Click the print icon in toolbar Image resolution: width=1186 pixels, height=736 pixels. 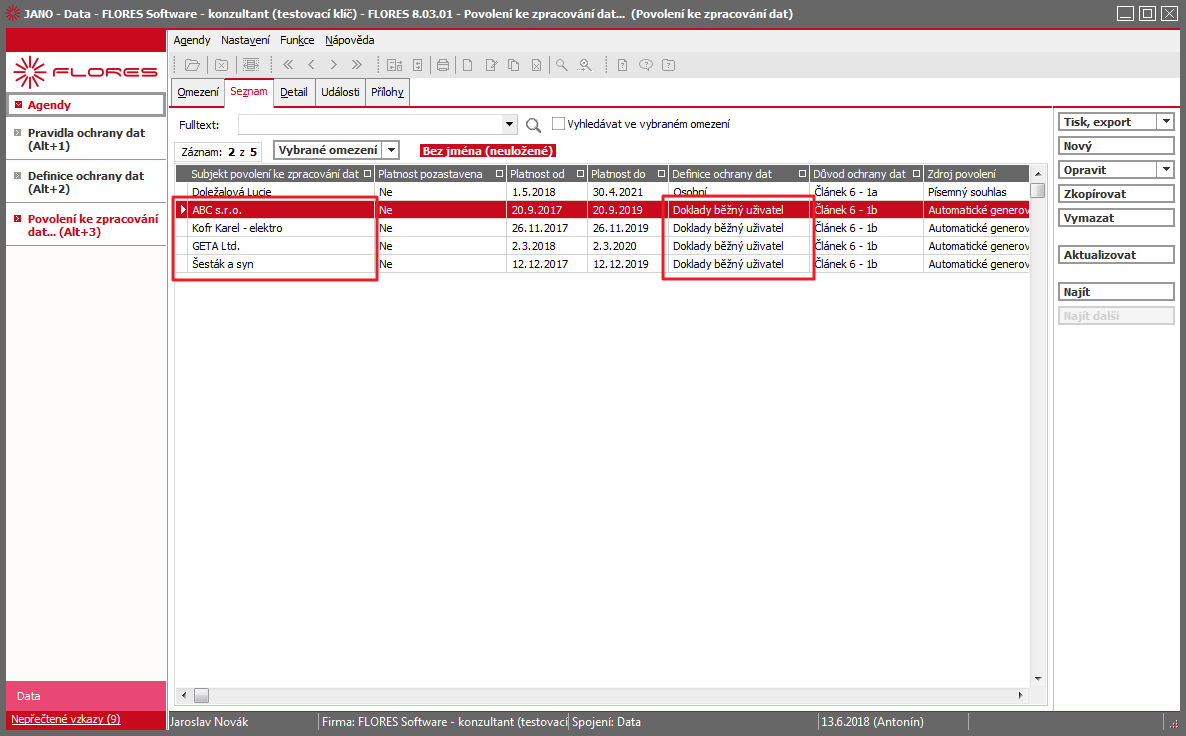[442, 65]
